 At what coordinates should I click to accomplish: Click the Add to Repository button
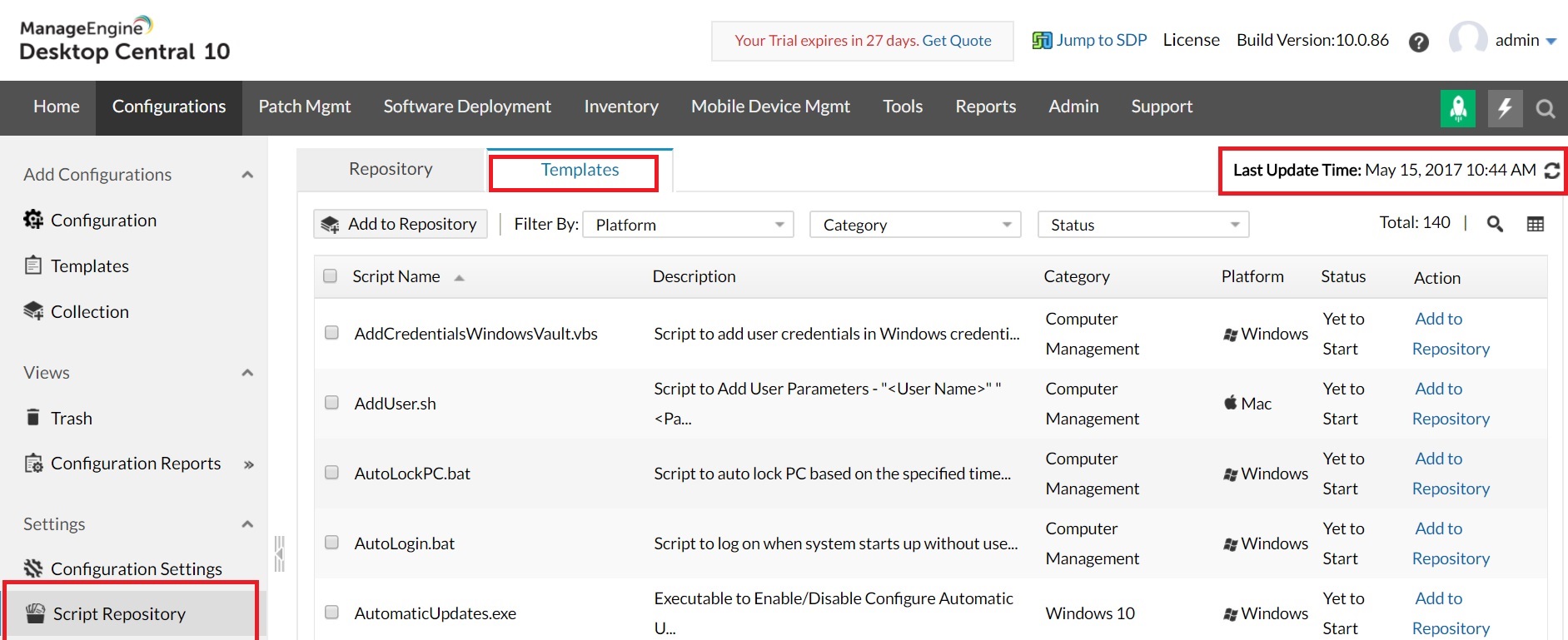pos(401,224)
